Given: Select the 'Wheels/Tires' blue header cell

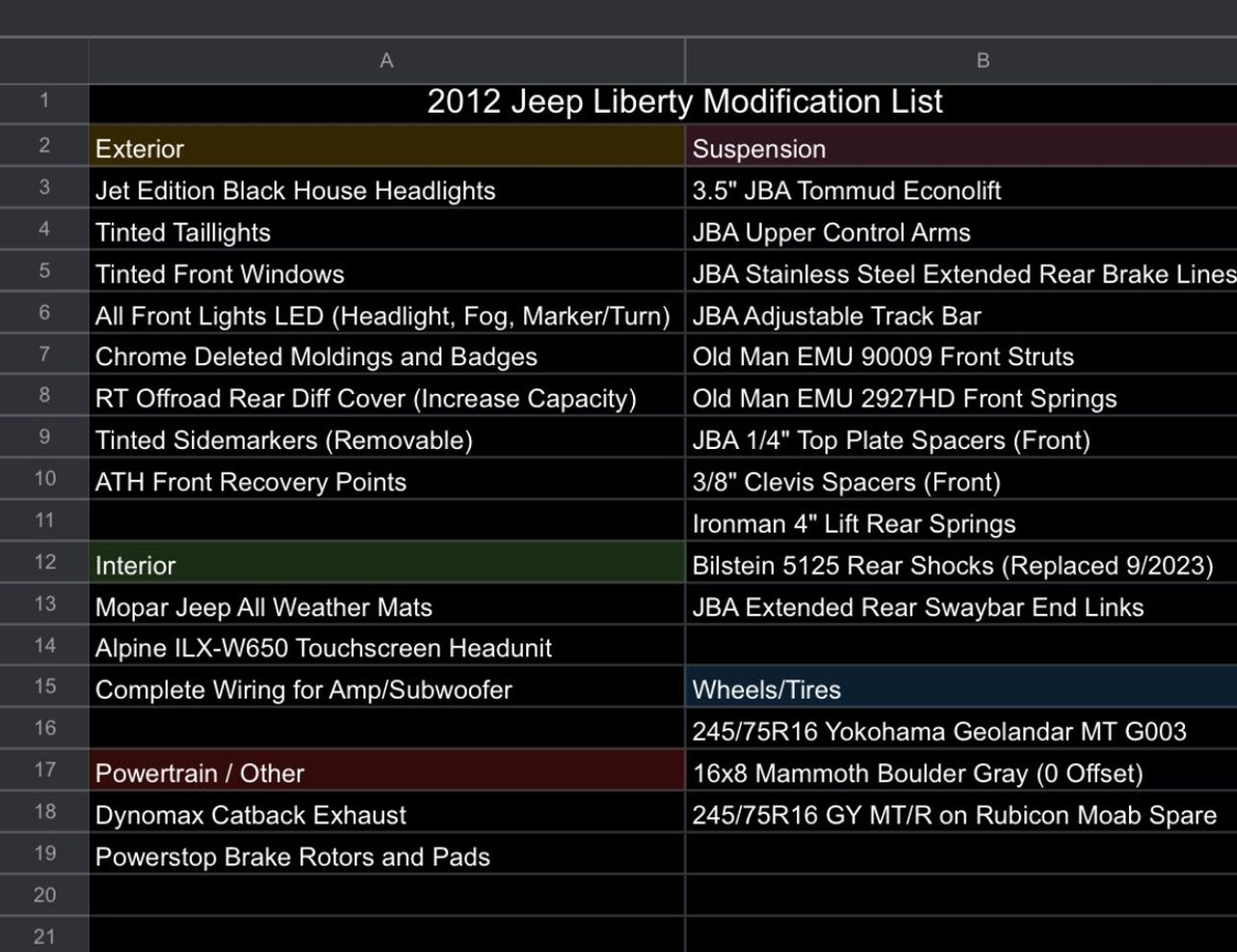Looking at the screenshot, I should pyautogui.click(x=960, y=690).
